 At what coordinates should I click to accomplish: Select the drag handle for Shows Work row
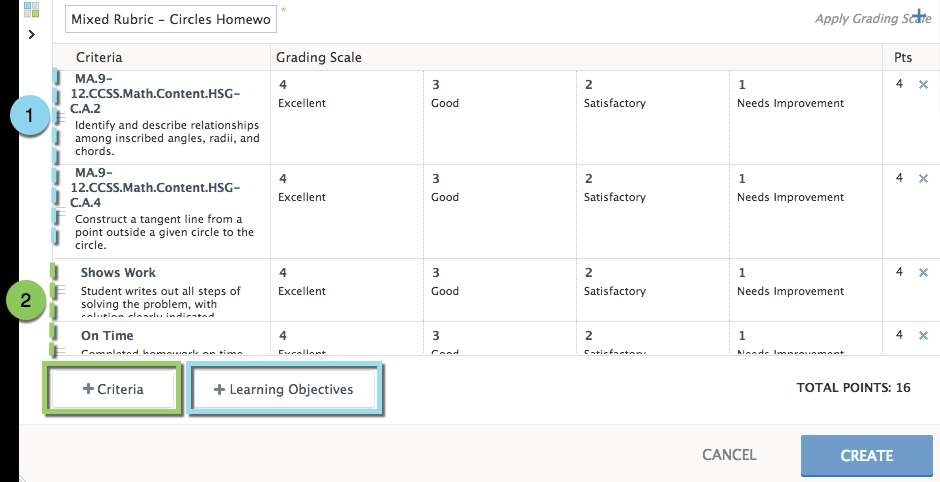pos(60,290)
